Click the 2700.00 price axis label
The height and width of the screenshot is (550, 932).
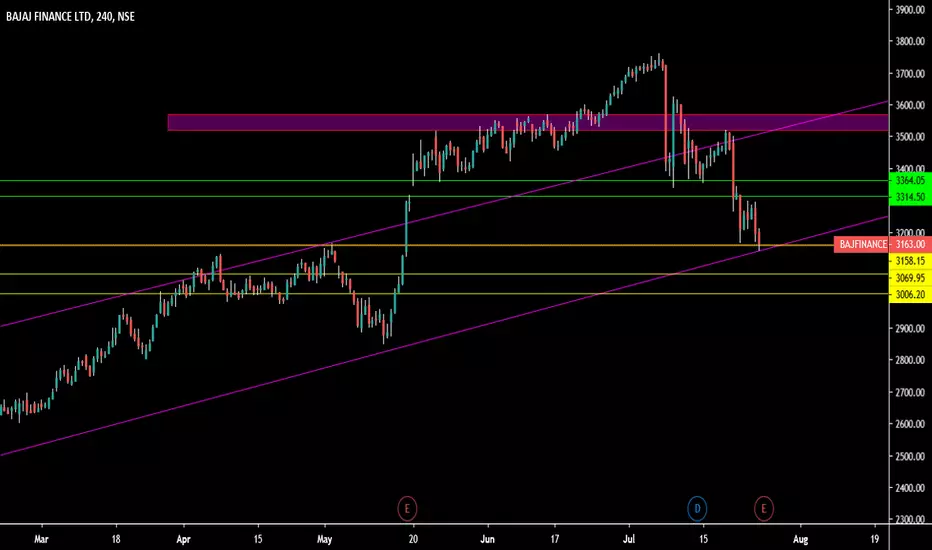pos(910,392)
